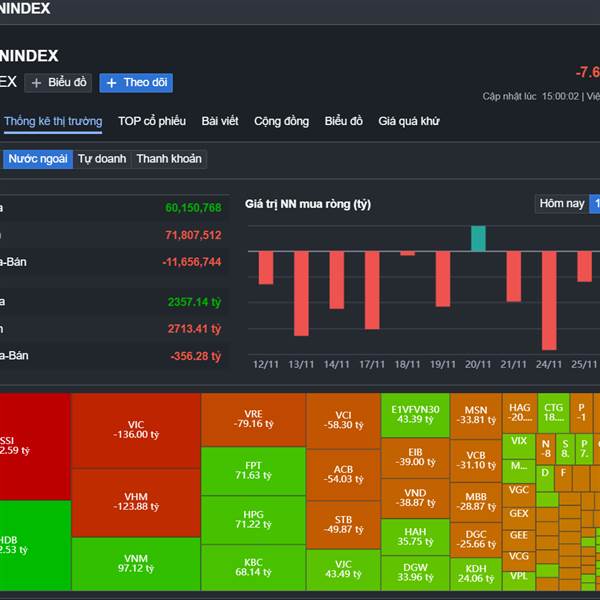This screenshot has width=600, height=600.
Task: Select the Hôm nay time range
Action: [x=561, y=203]
